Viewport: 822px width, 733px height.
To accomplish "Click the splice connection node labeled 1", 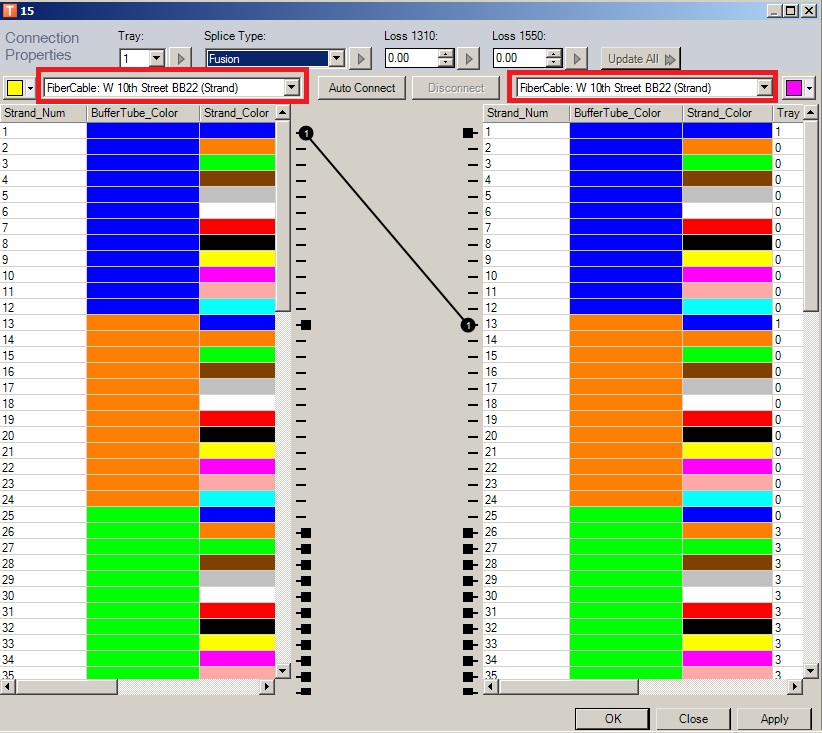I will tap(306, 132).
